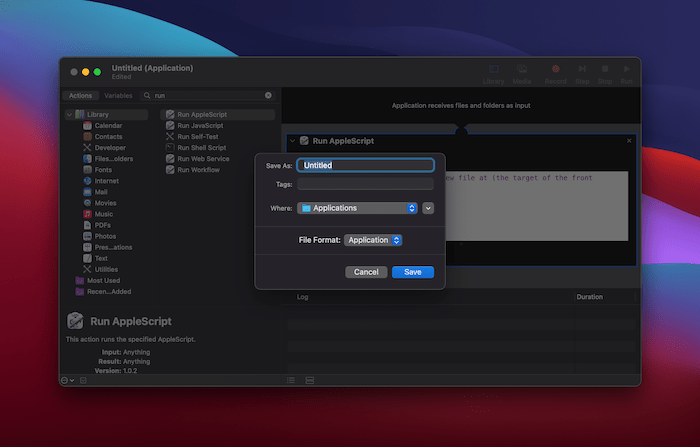Open the Media toolbar button
The height and width of the screenshot is (447, 700).
[522, 74]
